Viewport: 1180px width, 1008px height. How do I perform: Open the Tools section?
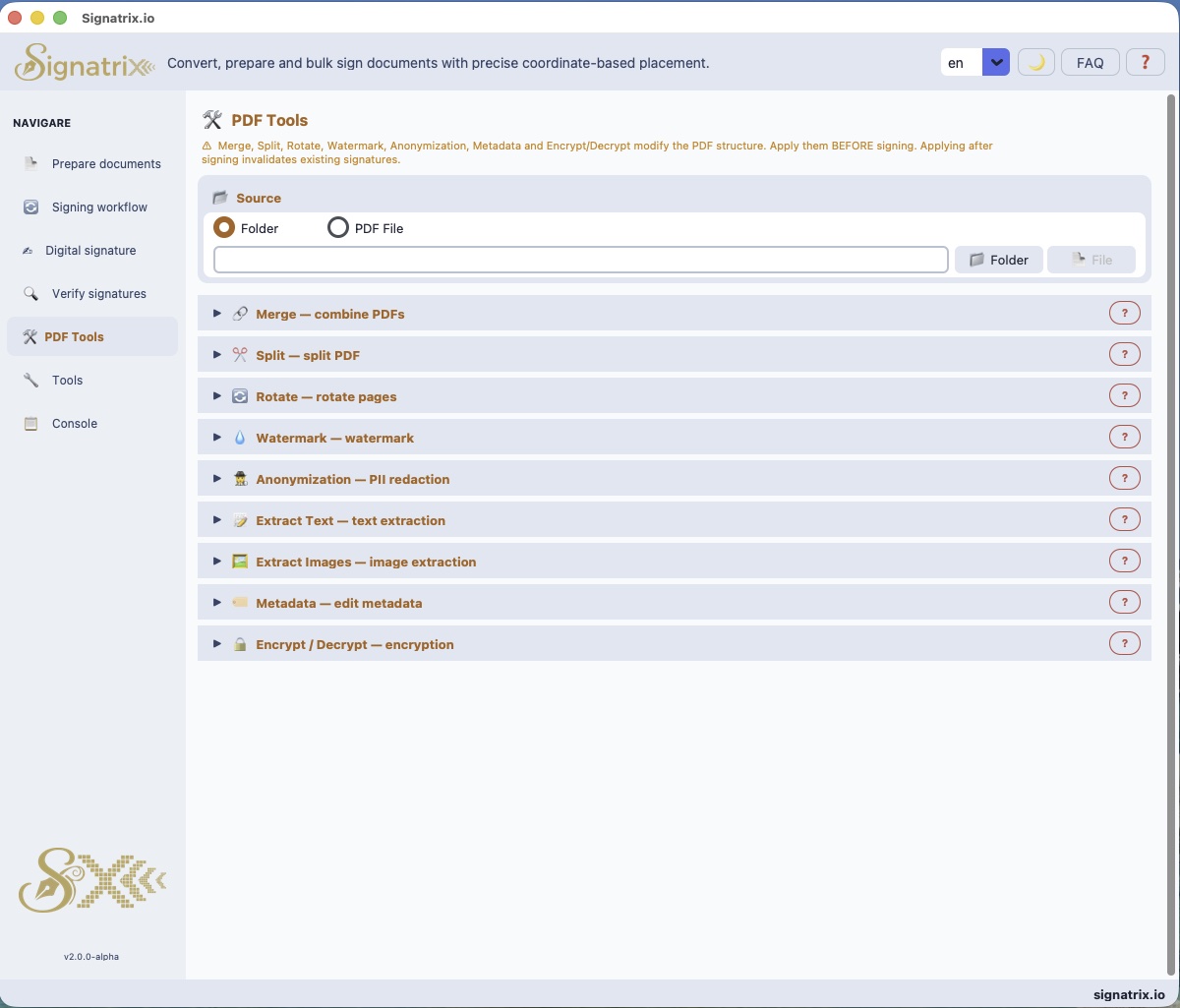pyautogui.click(x=67, y=380)
